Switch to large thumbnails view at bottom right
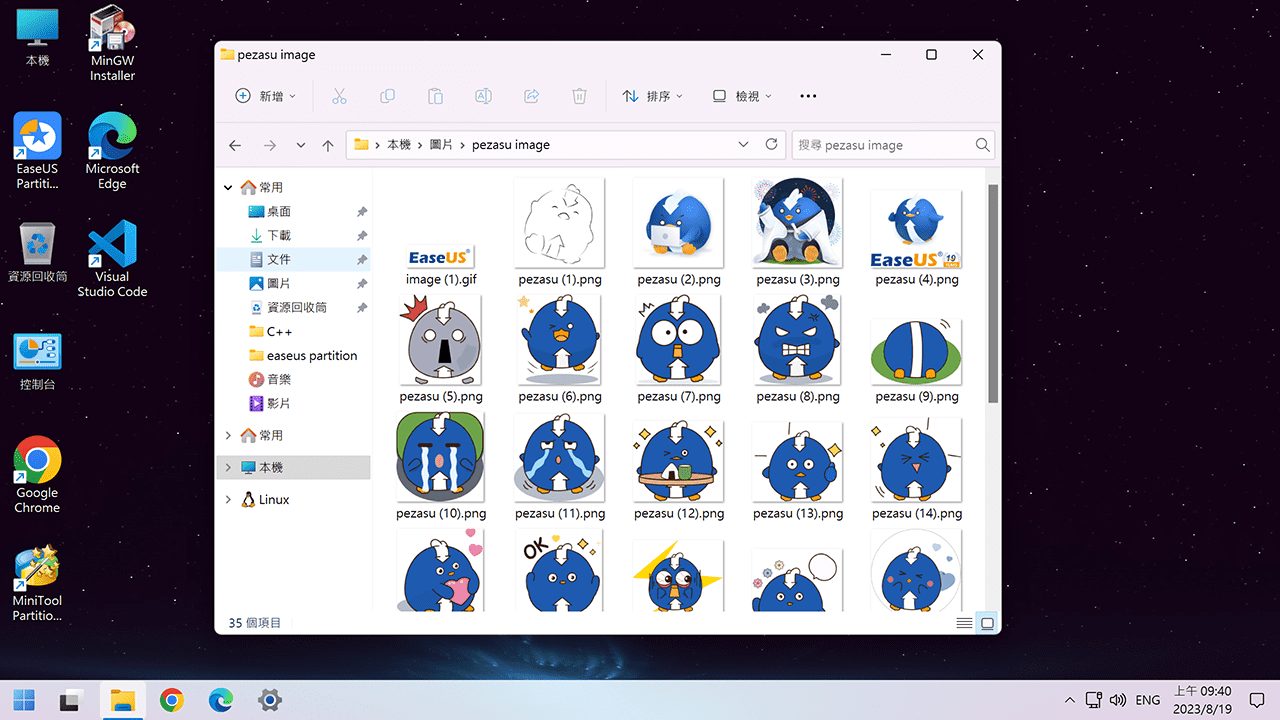Screen dimensions: 1280x720 (987, 622)
